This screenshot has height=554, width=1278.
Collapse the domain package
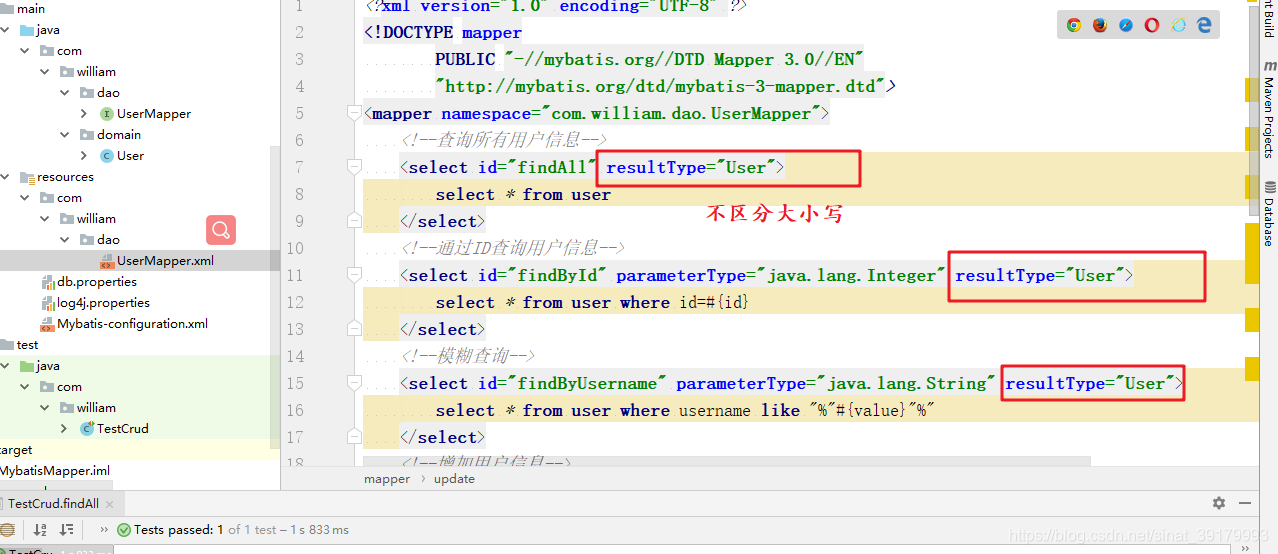(x=66, y=135)
